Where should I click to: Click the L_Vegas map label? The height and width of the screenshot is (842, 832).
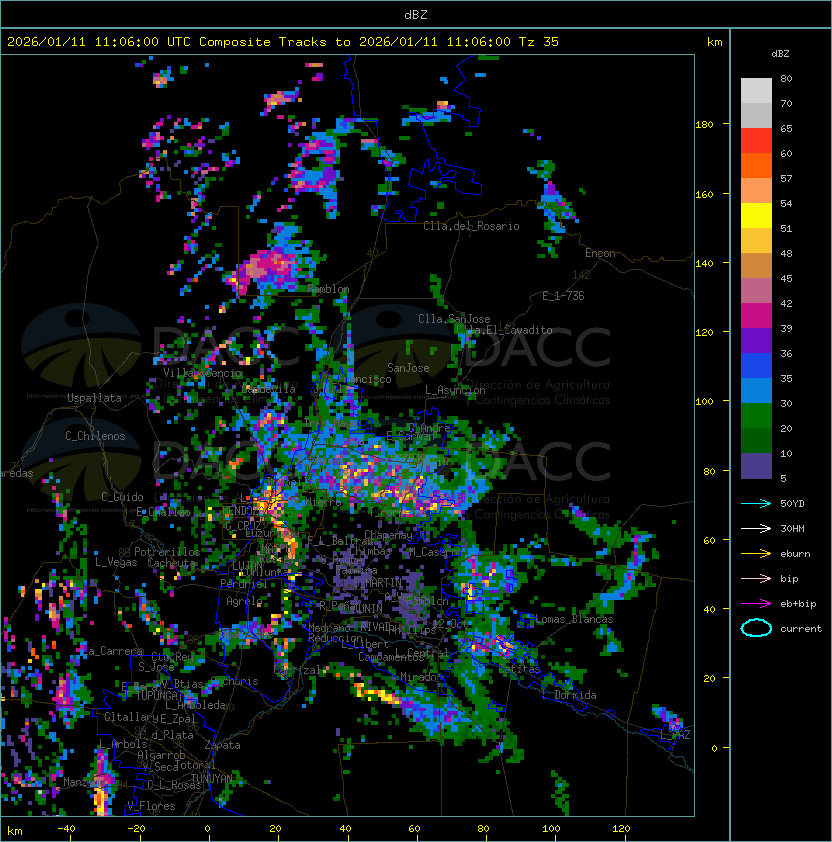click(116, 562)
